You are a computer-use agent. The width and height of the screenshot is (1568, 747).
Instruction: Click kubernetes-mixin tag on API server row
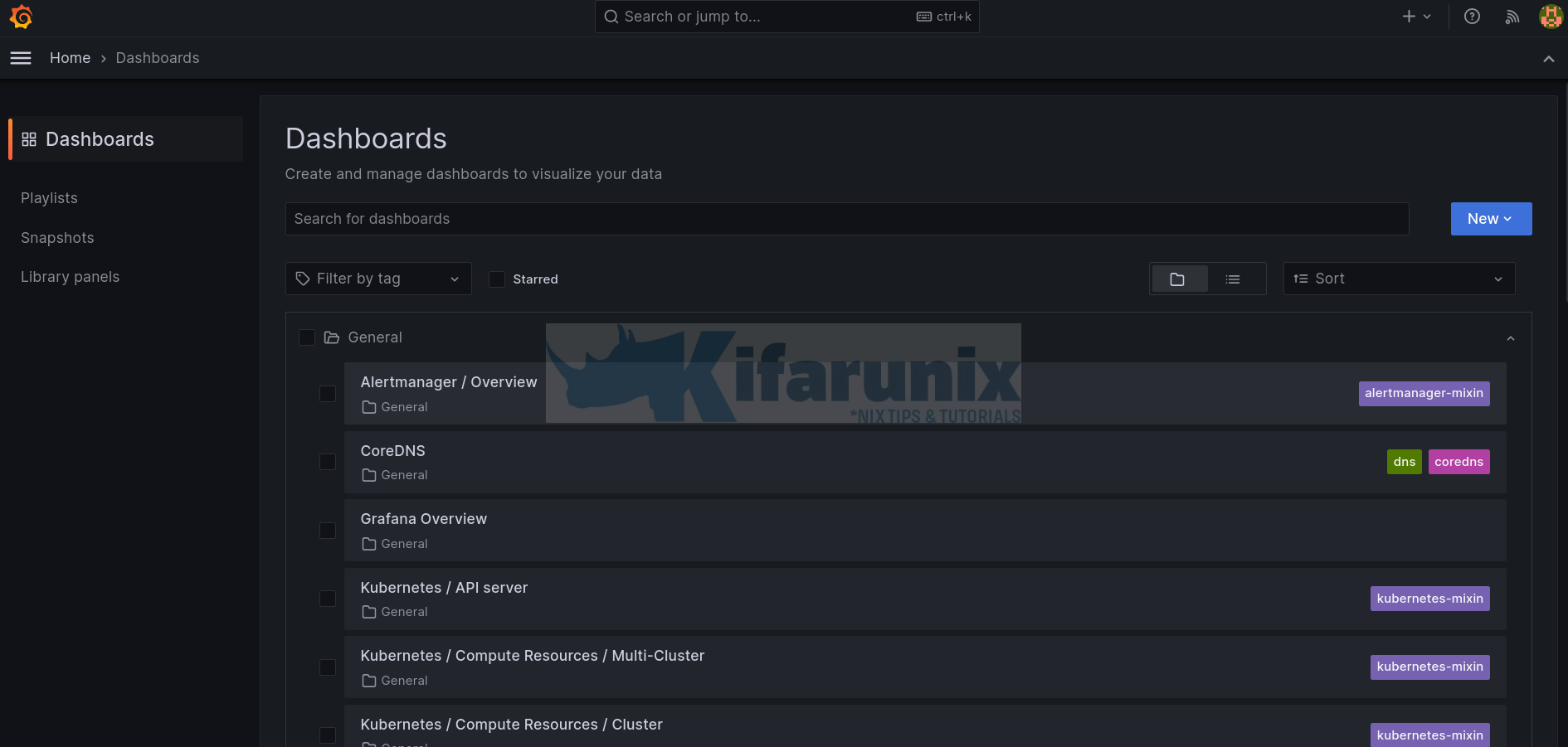pos(1429,599)
